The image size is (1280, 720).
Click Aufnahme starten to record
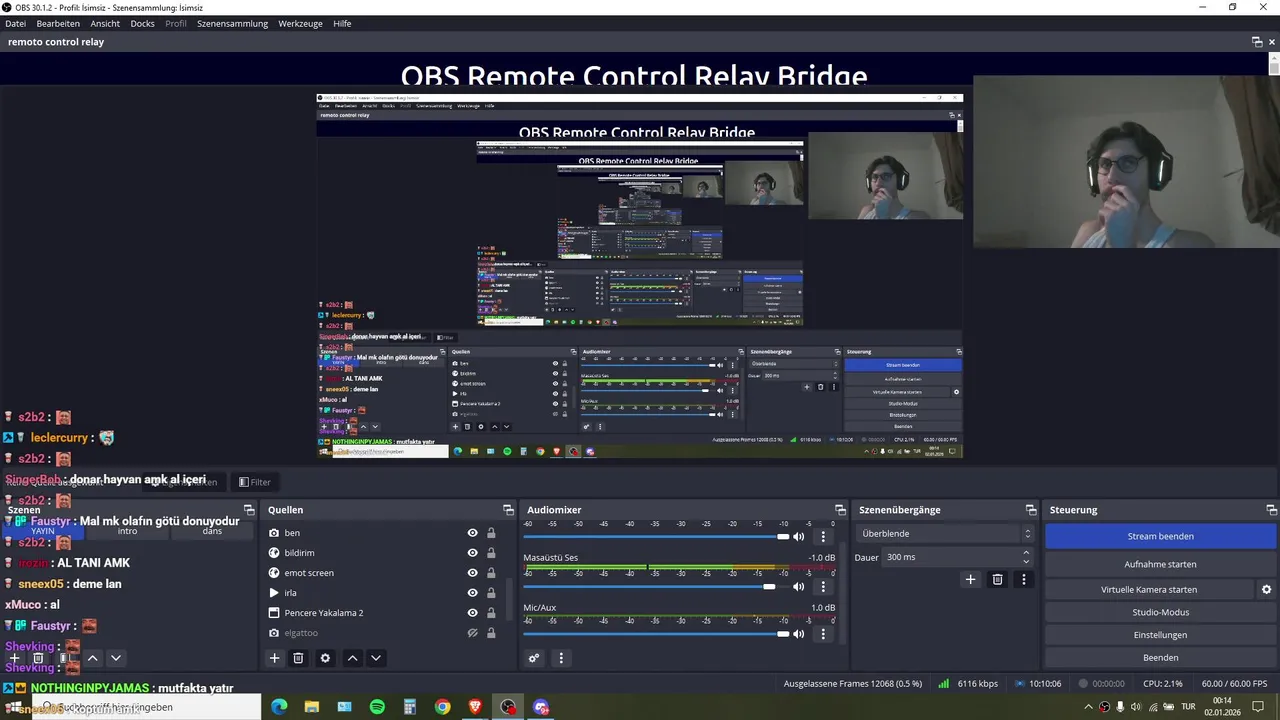pos(1161,564)
